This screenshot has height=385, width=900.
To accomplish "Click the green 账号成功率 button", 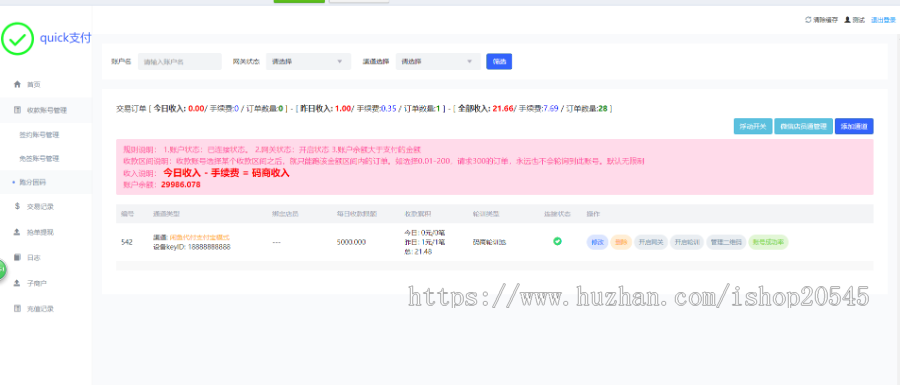I will point(769,242).
